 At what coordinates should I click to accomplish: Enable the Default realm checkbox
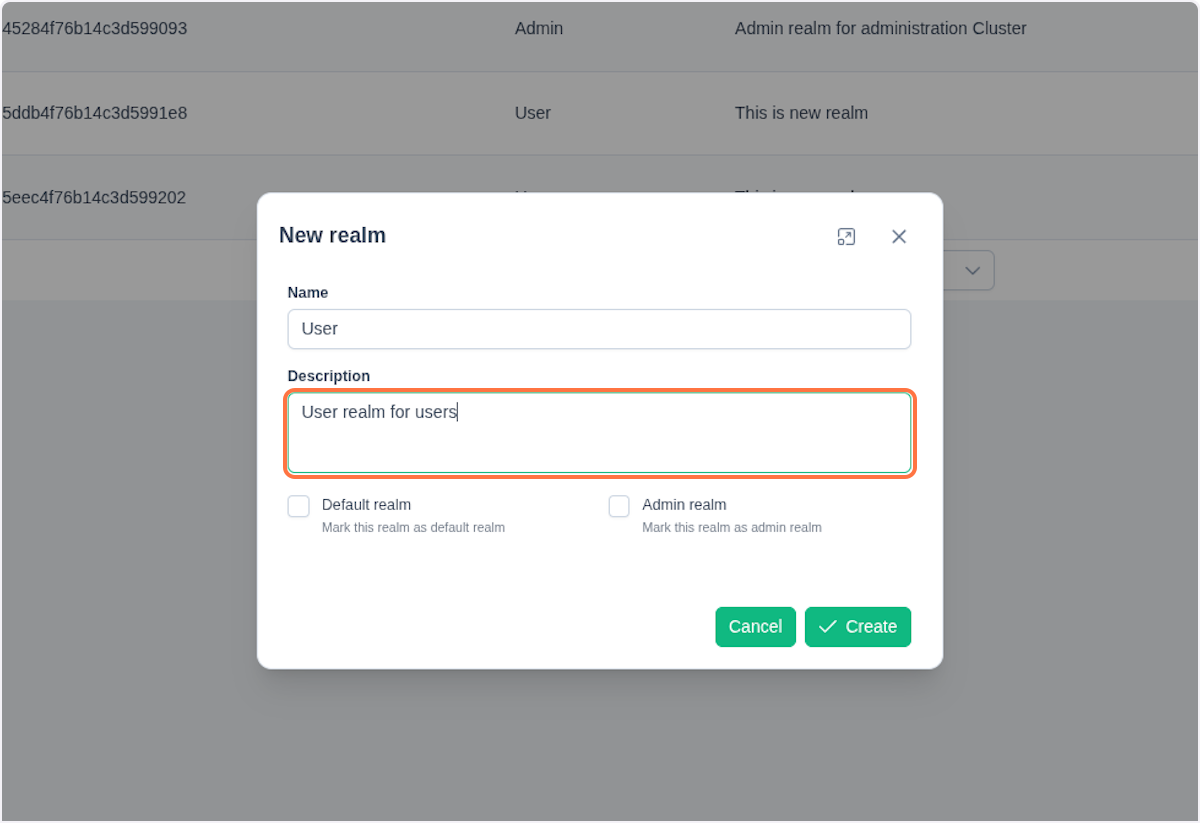pos(298,506)
